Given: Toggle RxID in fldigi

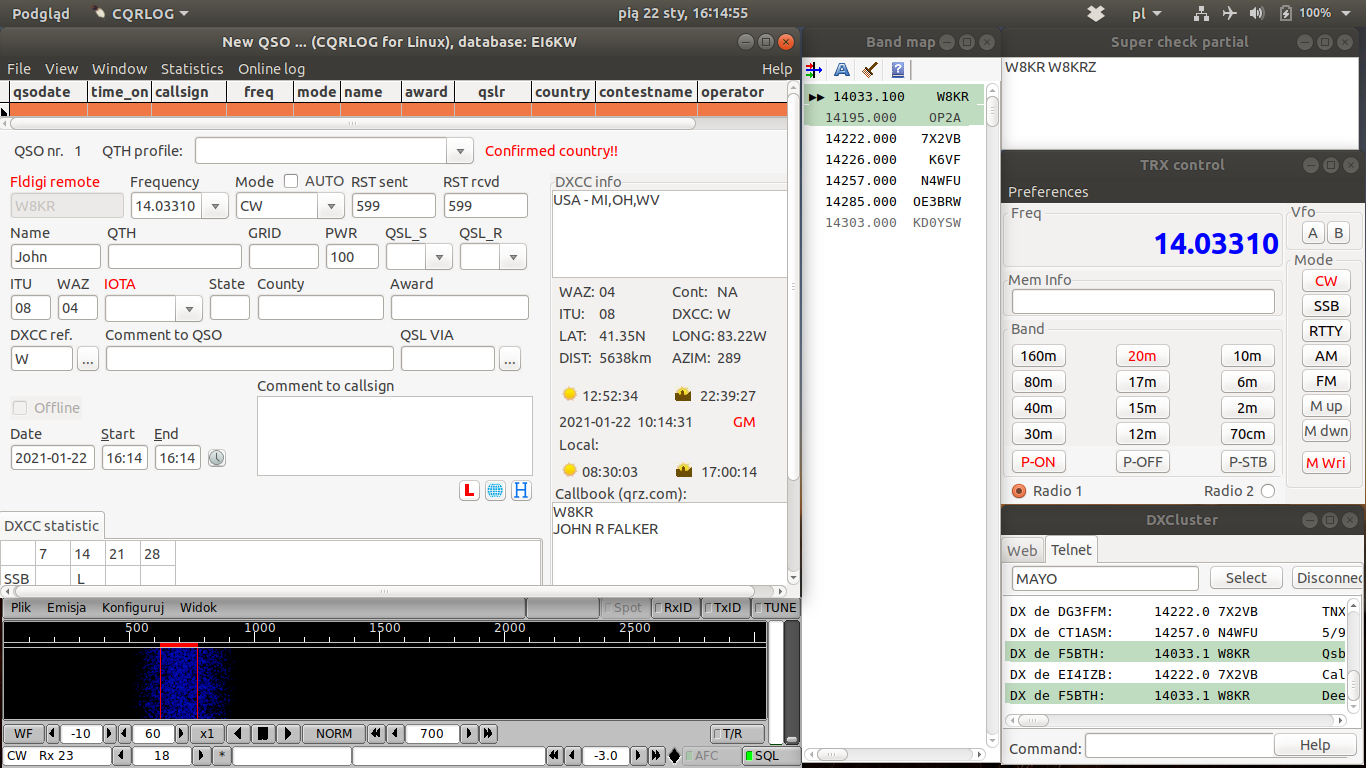Looking at the screenshot, I should coord(673,608).
